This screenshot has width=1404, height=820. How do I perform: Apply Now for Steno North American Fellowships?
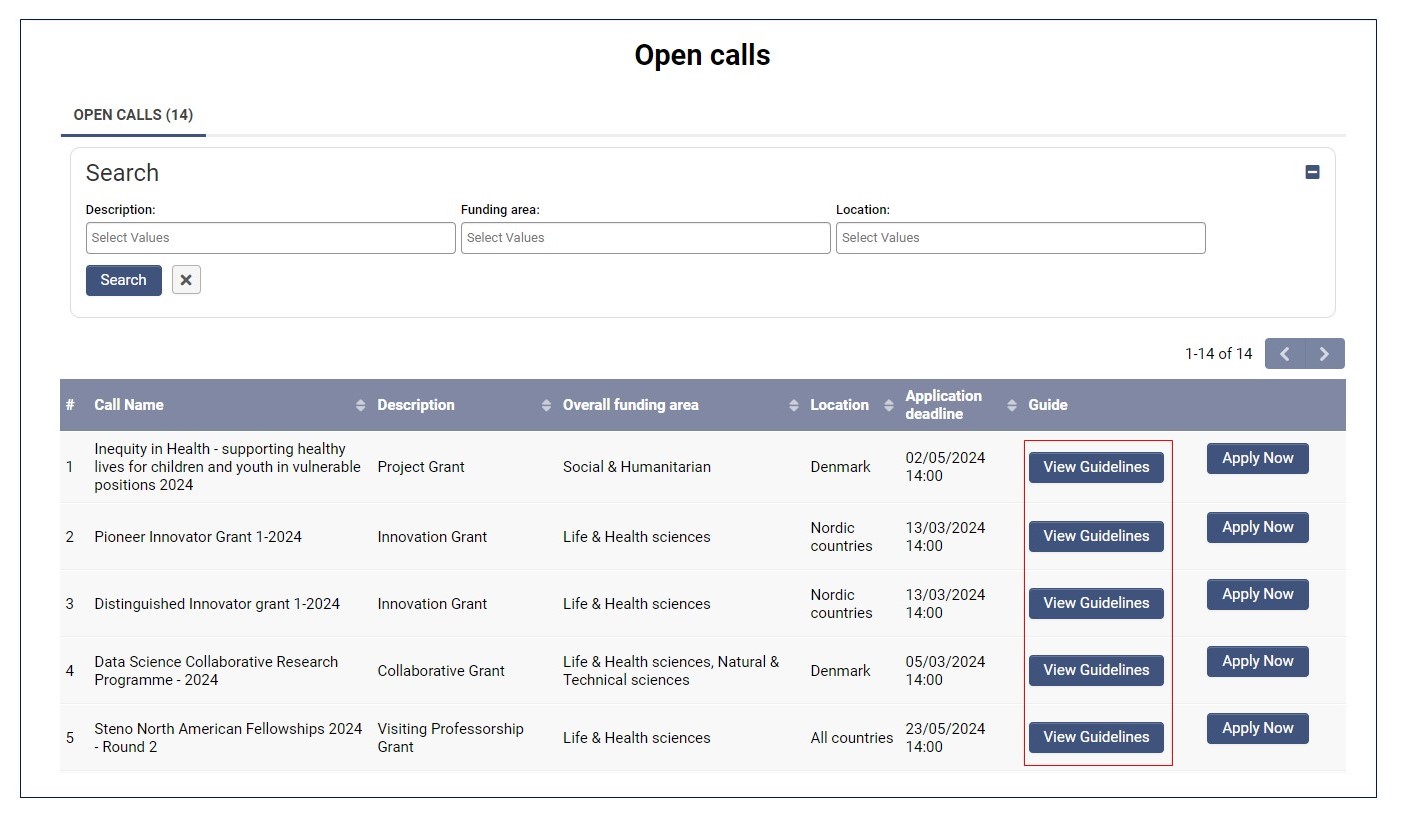[1257, 729]
